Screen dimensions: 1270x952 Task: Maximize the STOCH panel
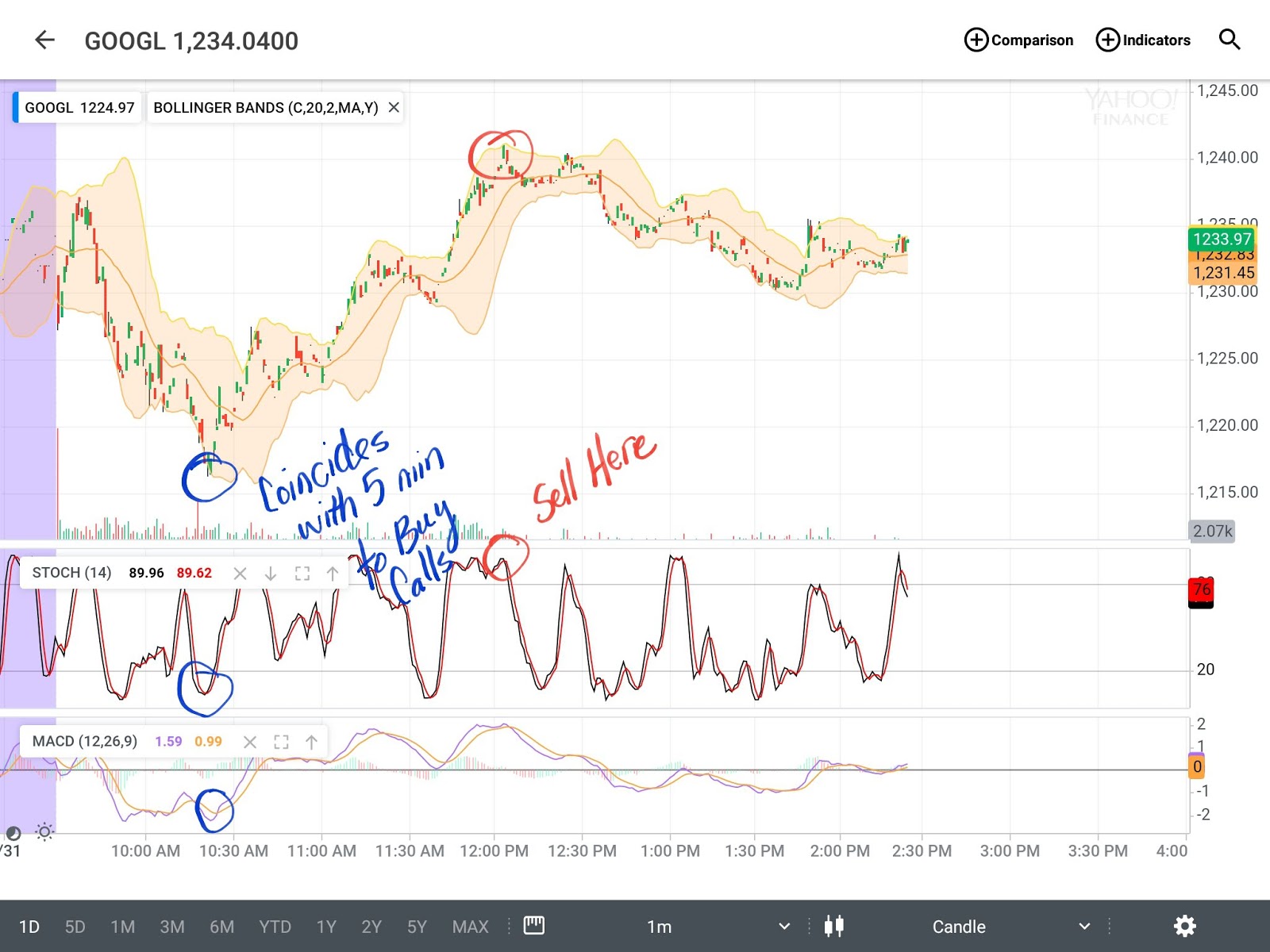302,573
